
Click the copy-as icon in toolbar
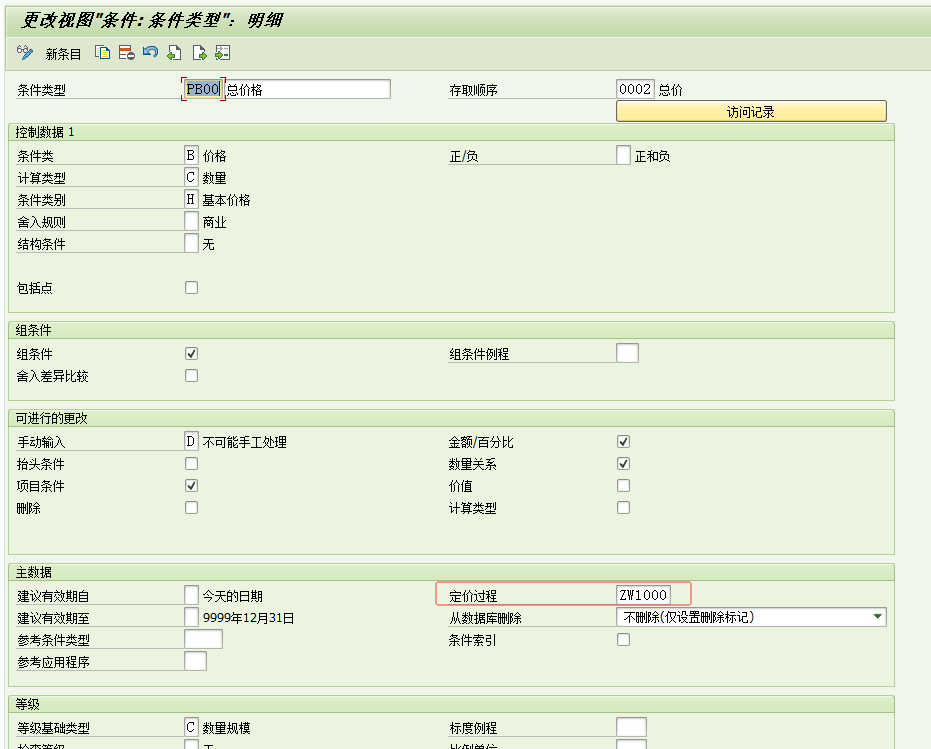102,53
